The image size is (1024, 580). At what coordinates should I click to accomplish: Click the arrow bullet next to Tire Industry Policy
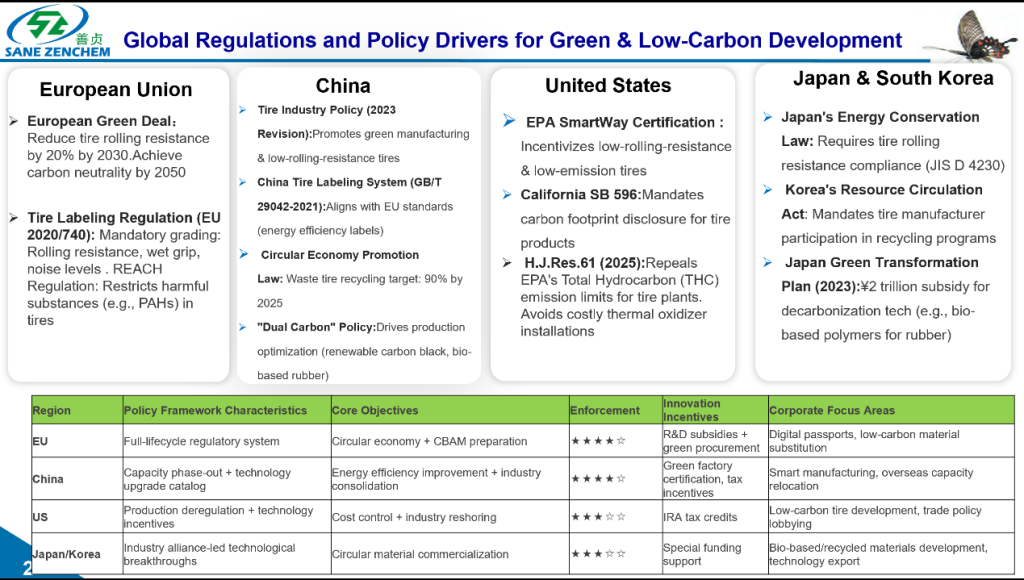click(x=241, y=110)
